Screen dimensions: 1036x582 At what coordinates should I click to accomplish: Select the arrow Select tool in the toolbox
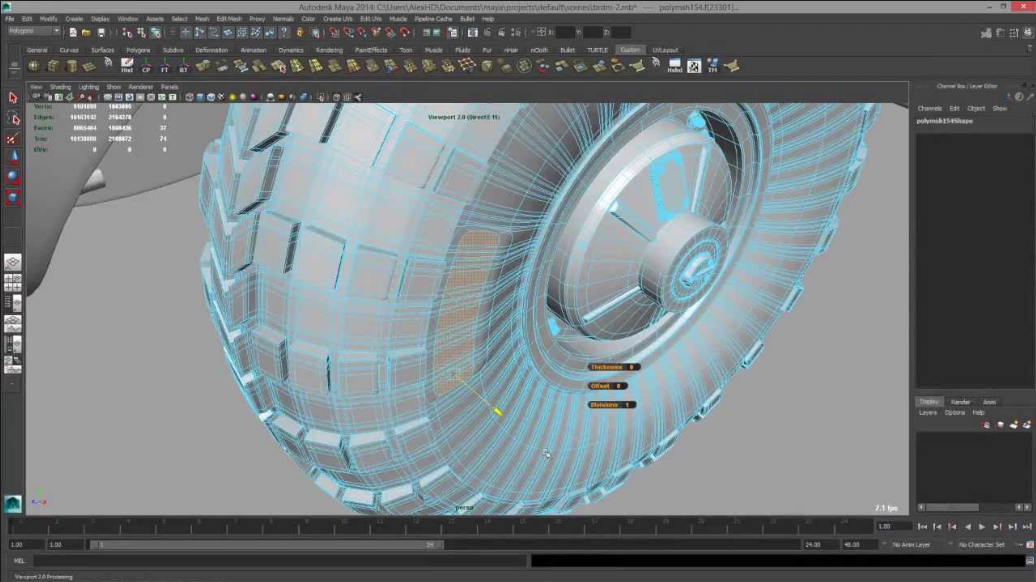(13, 98)
